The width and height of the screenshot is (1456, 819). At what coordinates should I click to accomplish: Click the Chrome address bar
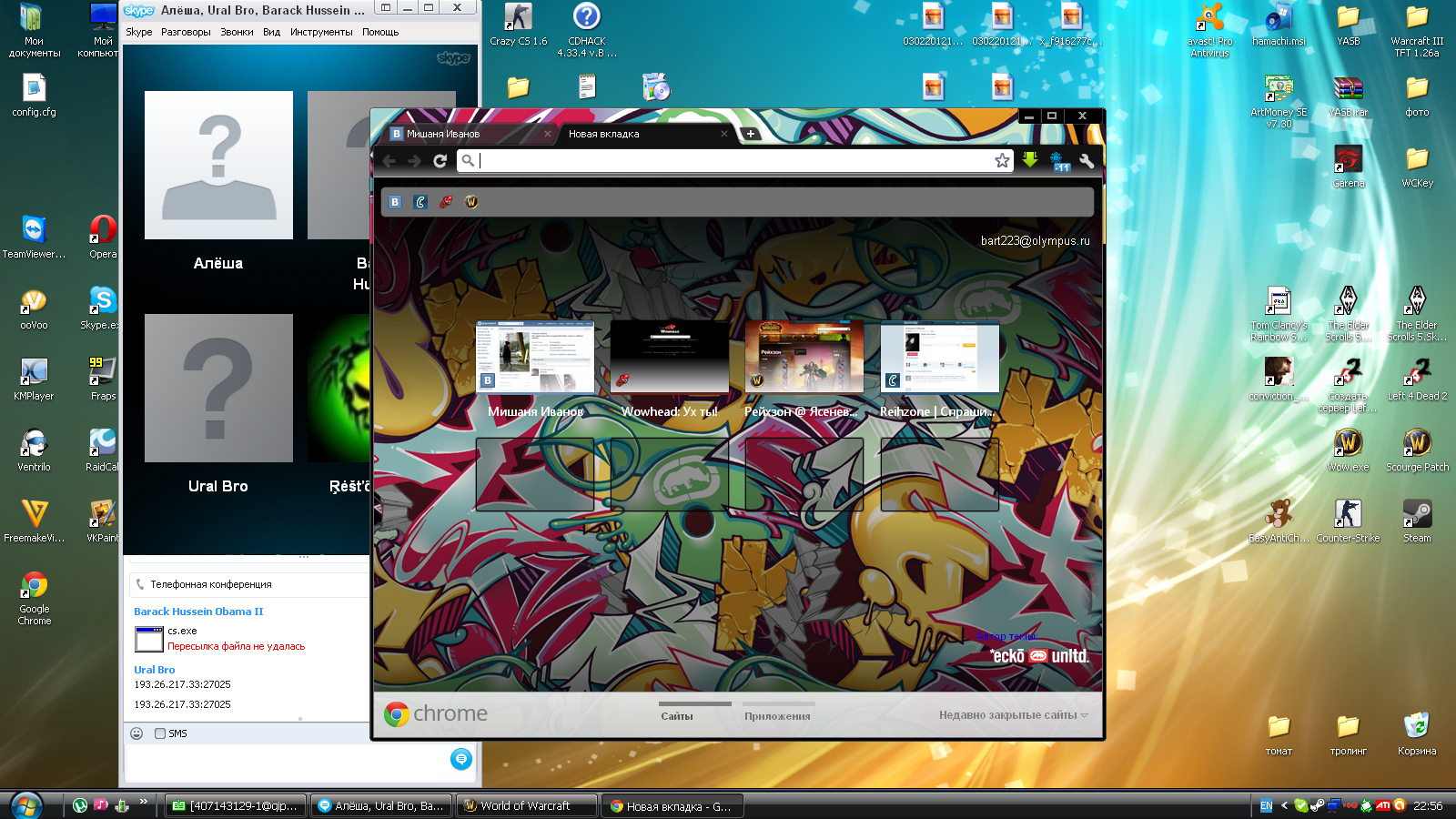tap(733, 161)
